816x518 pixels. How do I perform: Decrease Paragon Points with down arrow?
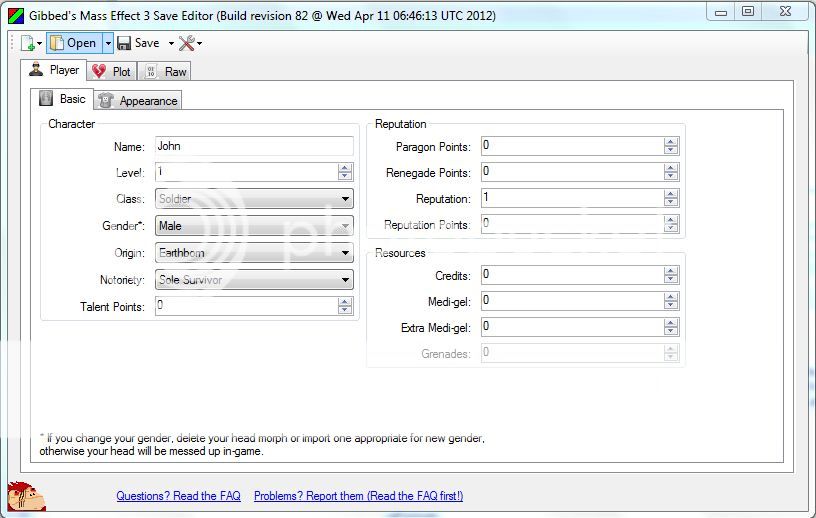(x=671, y=150)
